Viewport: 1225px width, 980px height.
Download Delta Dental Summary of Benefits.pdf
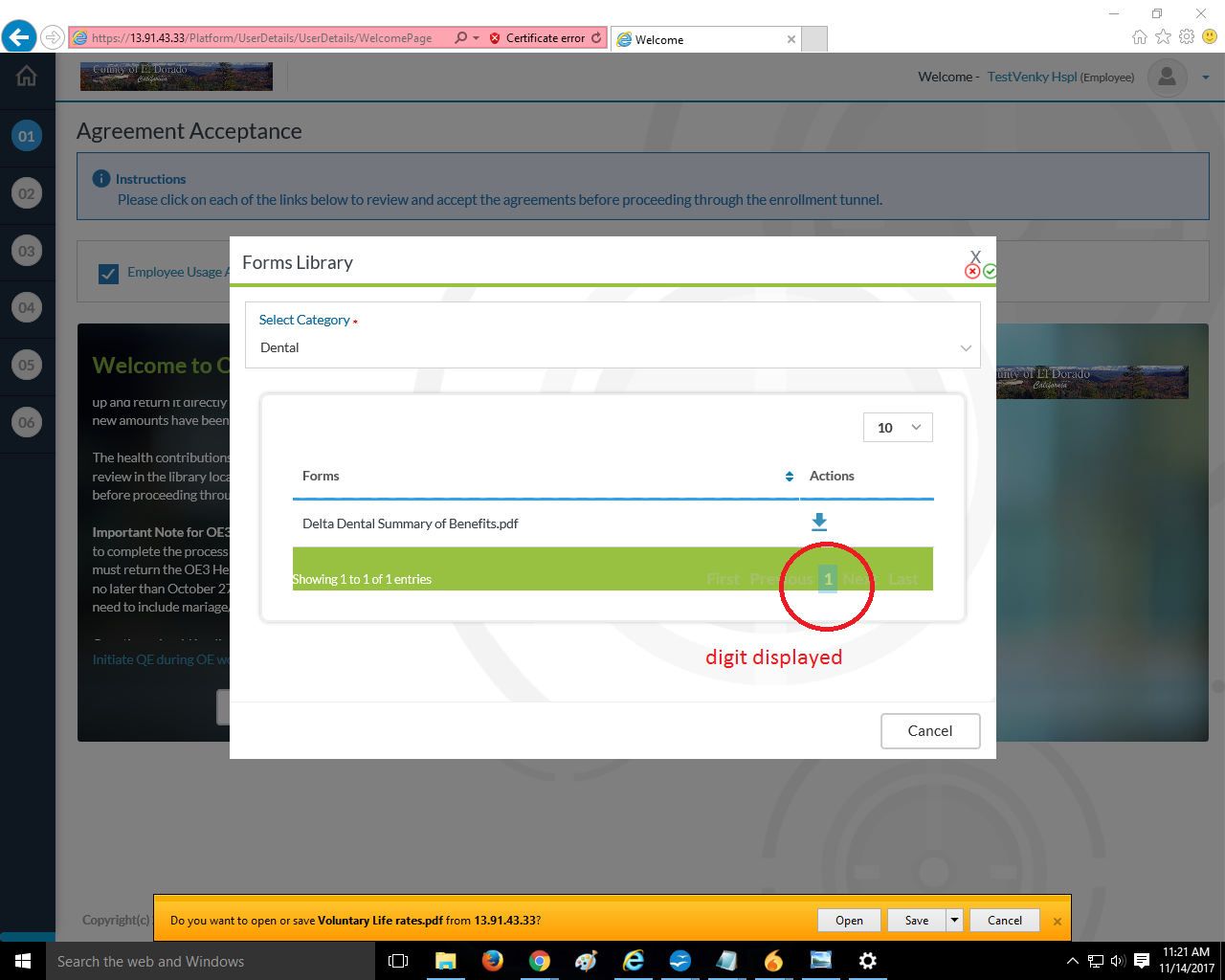819,522
